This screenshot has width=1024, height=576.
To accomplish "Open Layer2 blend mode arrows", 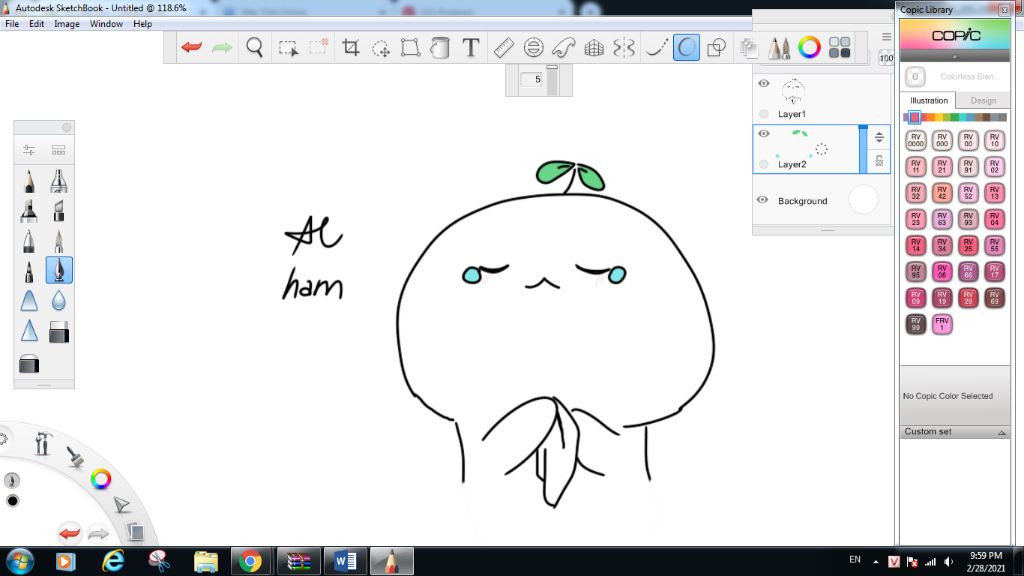I will 879,137.
